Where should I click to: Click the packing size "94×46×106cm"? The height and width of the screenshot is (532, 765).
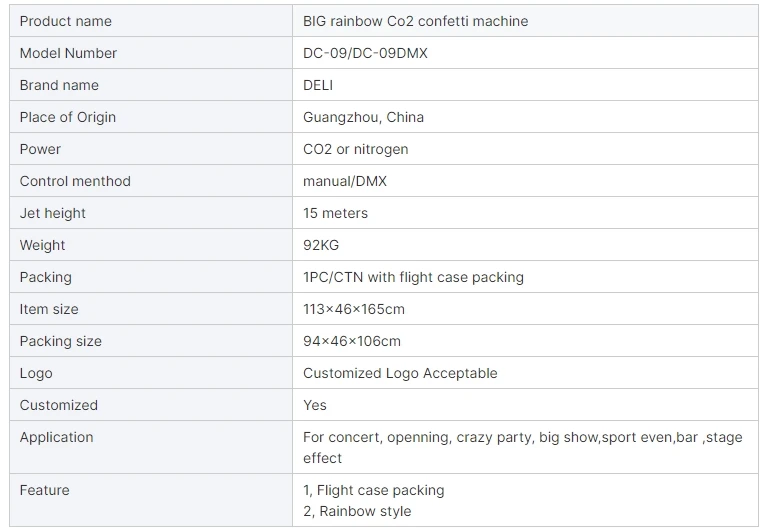pyautogui.click(x=352, y=341)
